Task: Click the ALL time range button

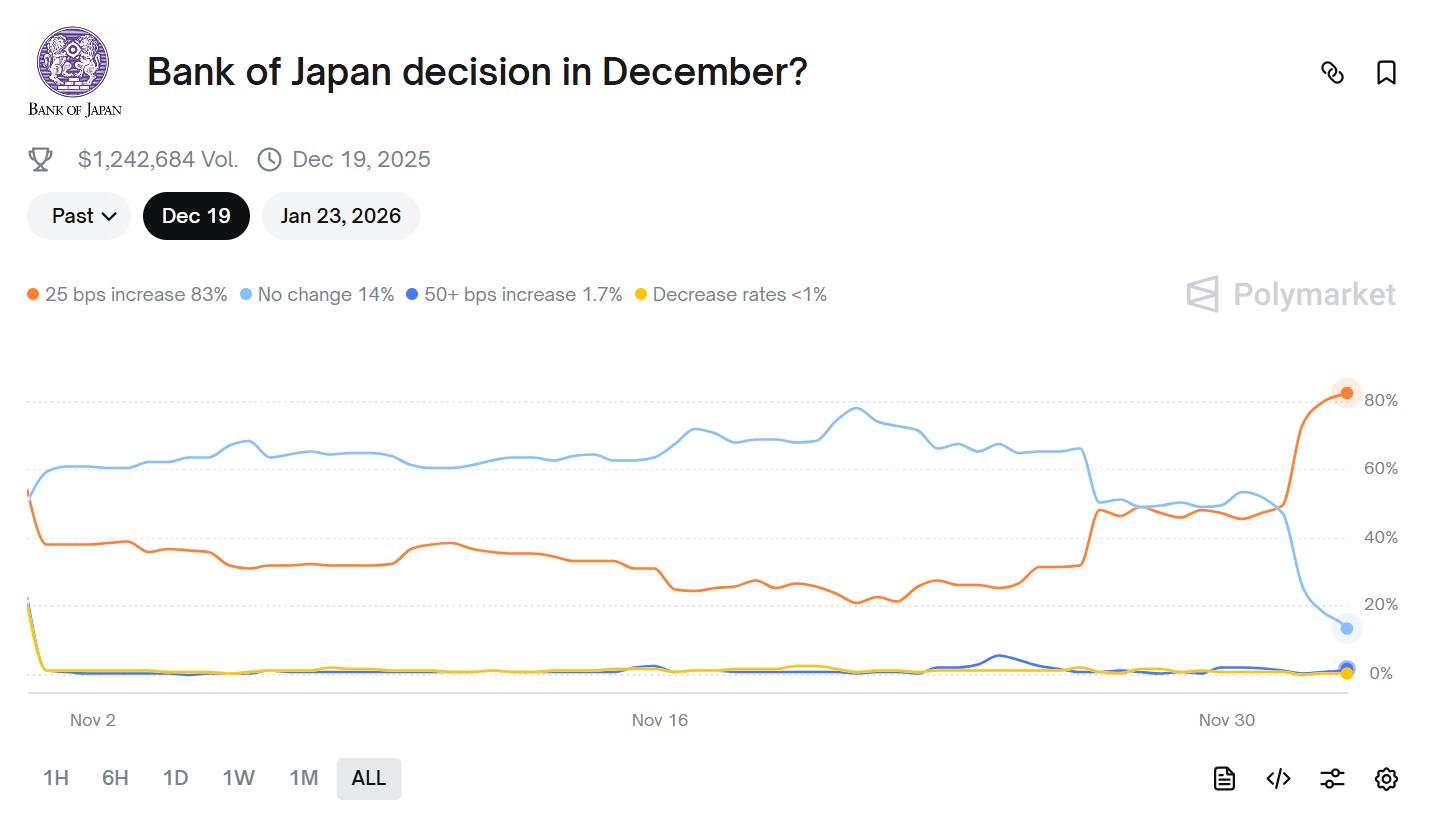Action: click(x=368, y=778)
